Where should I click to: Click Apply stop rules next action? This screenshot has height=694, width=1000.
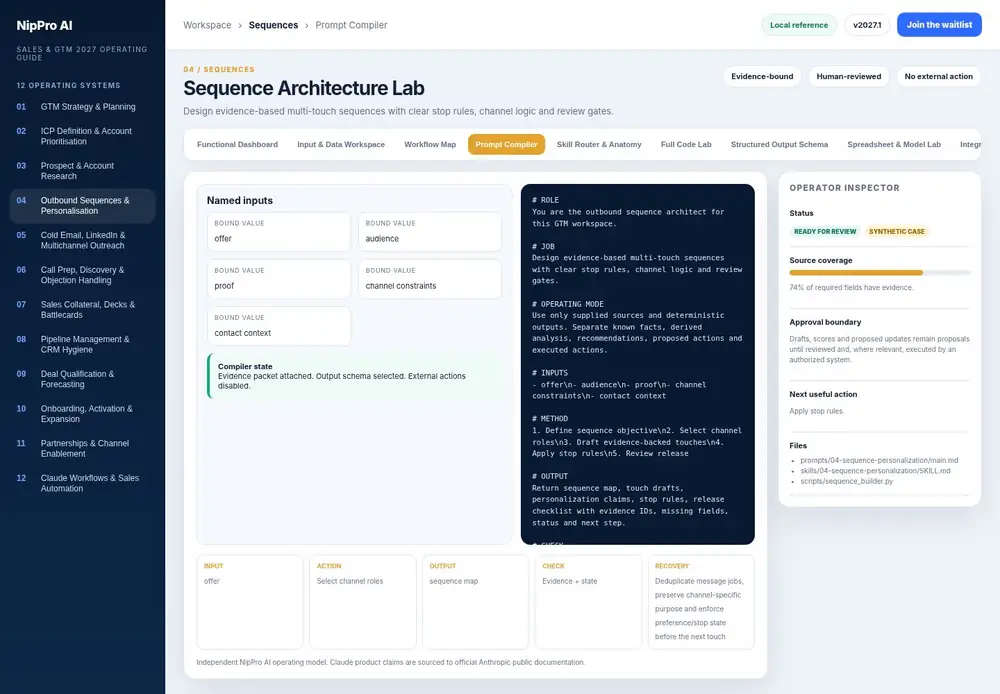816,411
